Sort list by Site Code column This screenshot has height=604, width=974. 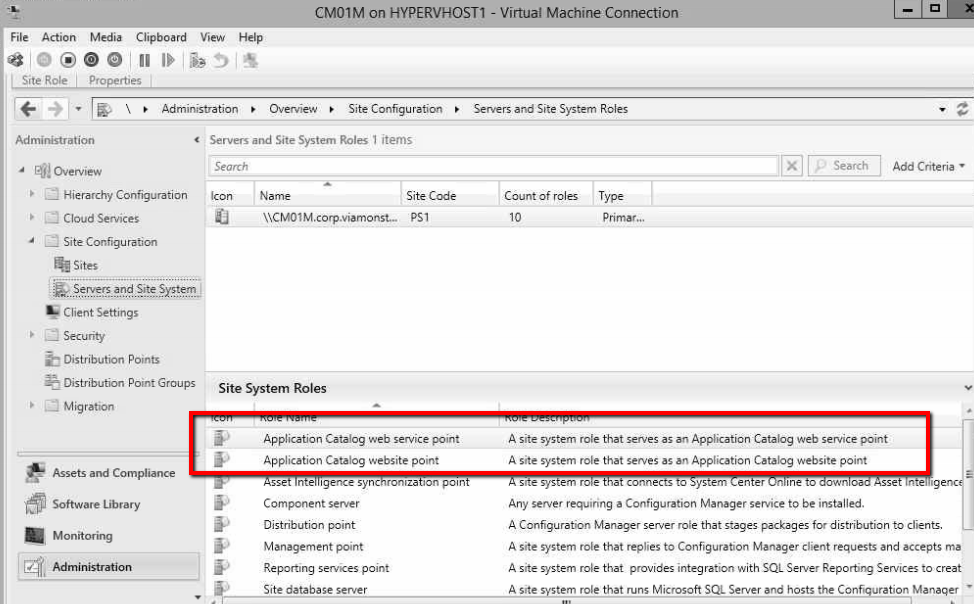click(431, 196)
